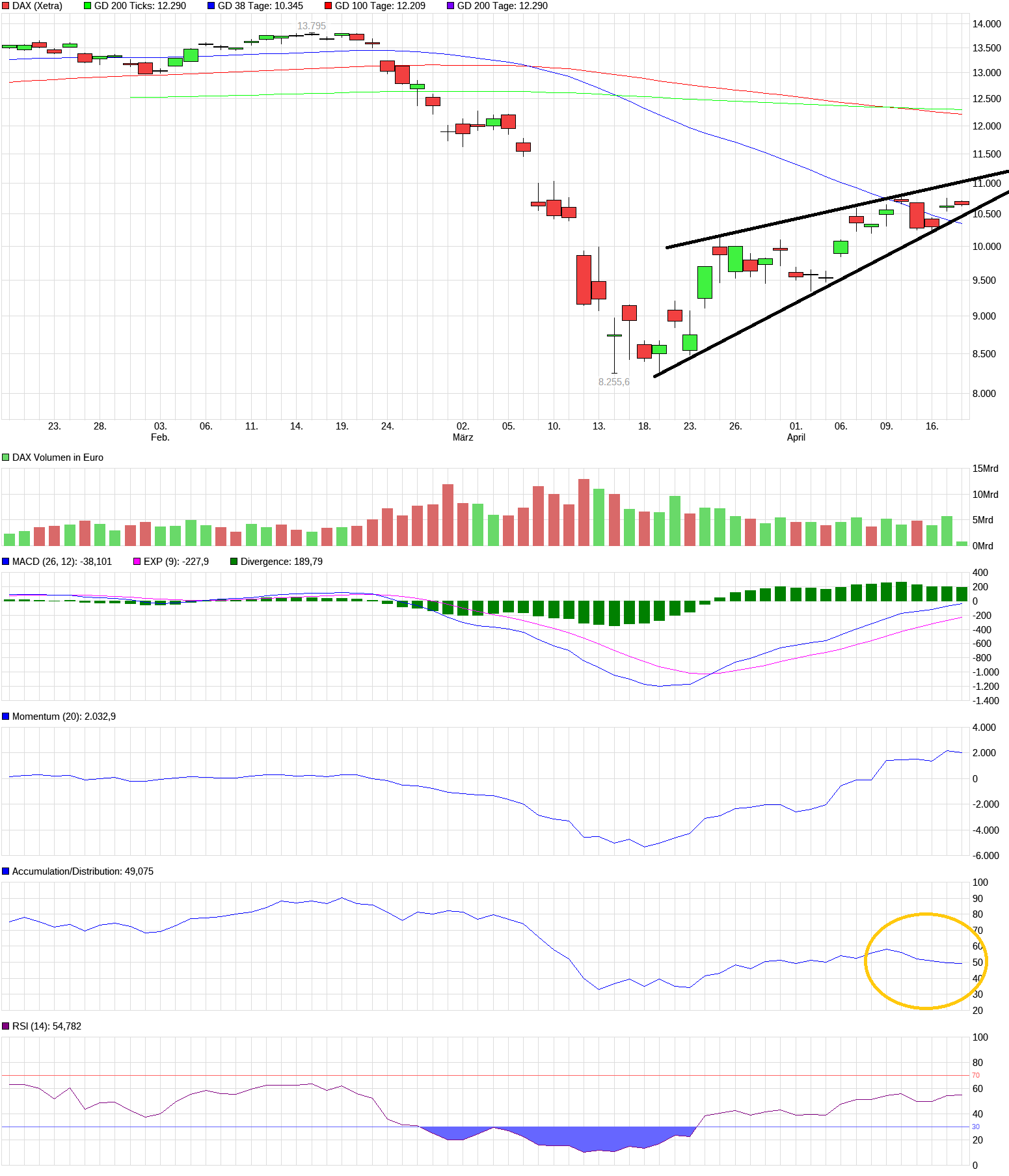
Task: Click the 8.255,6 low price annotation
Action: (614, 382)
